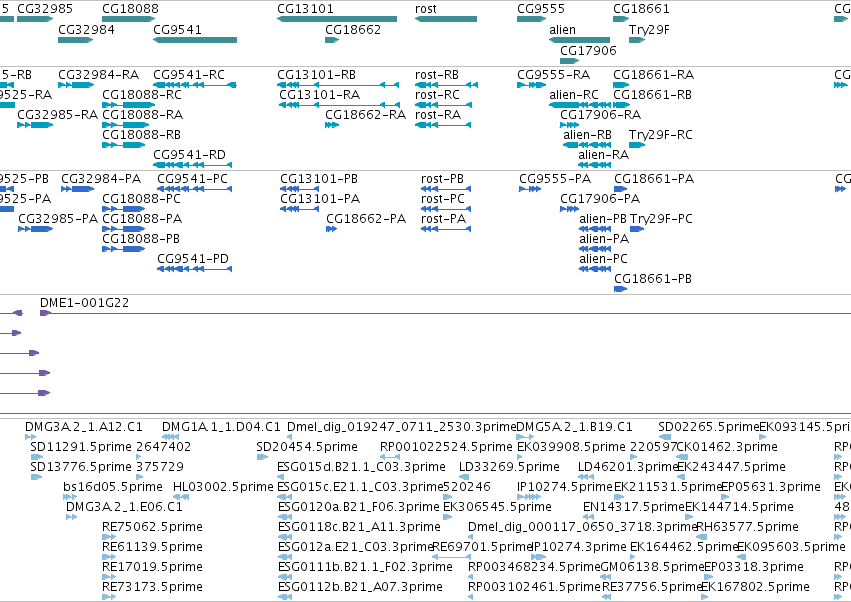The width and height of the screenshot is (851, 602).
Task: Select transcript Try29F-RC
Action: tap(637, 145)
